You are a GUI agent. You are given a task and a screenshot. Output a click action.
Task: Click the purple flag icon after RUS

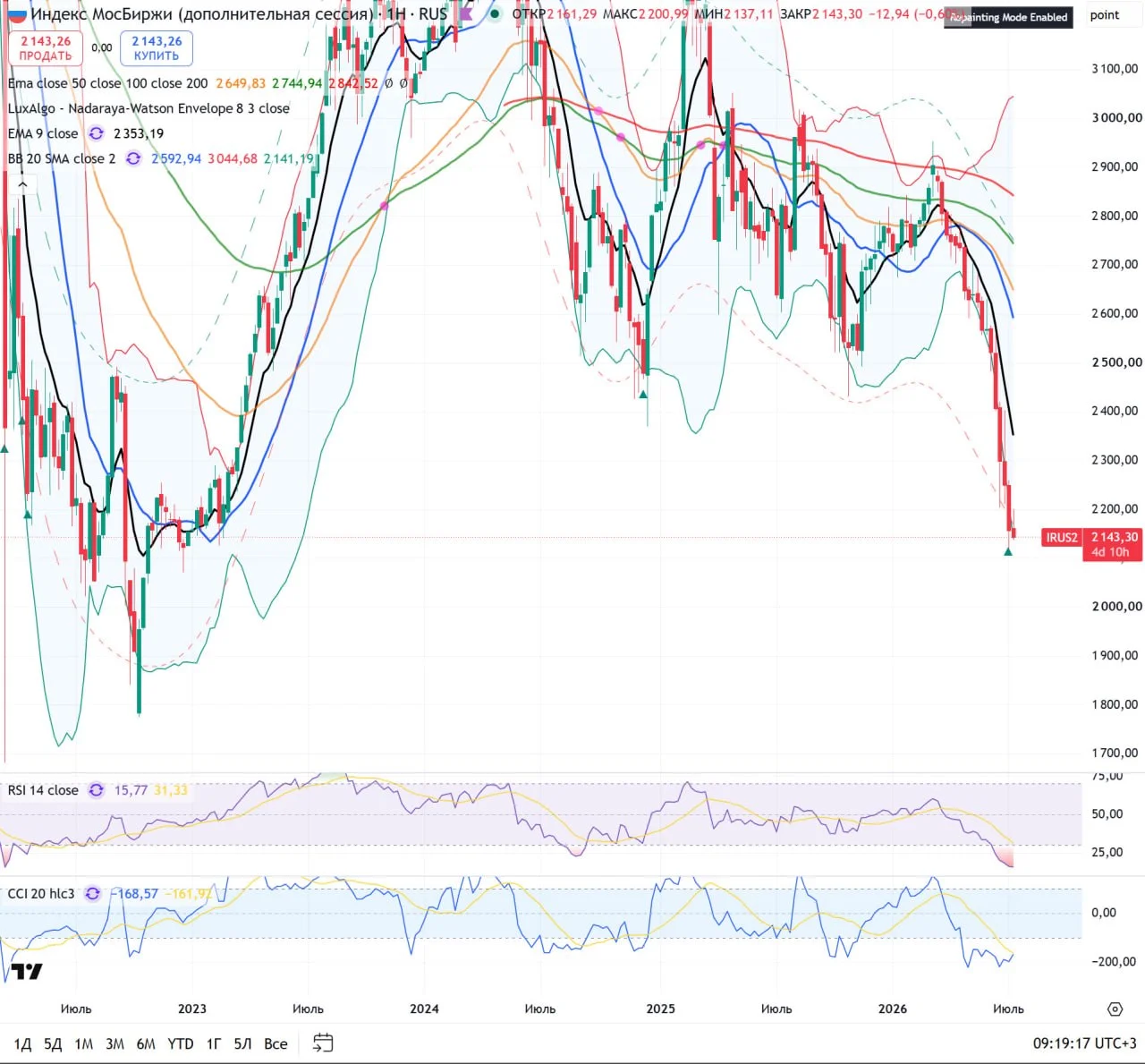point(466,13)
